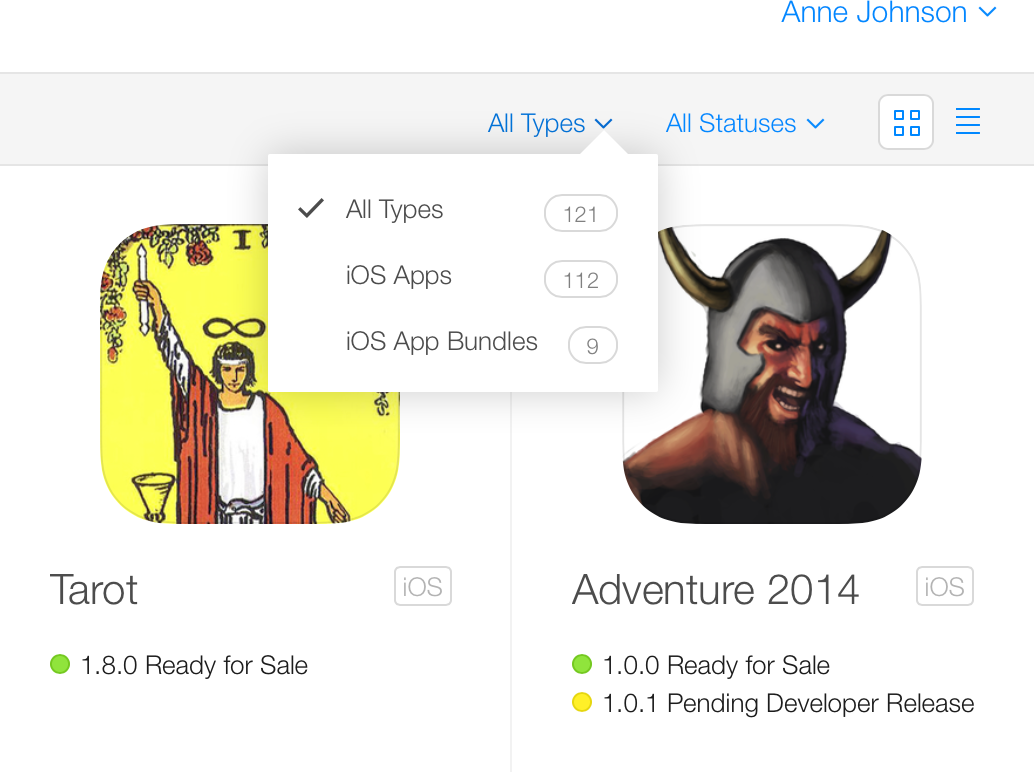
Task: Expand the All Statuses filter dropdown
Action: (x=744, y=124)
